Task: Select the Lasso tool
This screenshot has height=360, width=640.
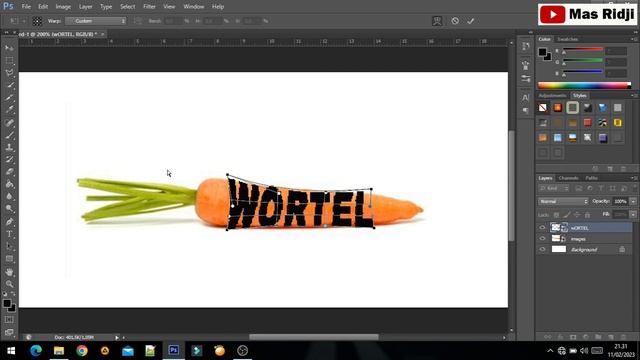Action: coord(9,73)
